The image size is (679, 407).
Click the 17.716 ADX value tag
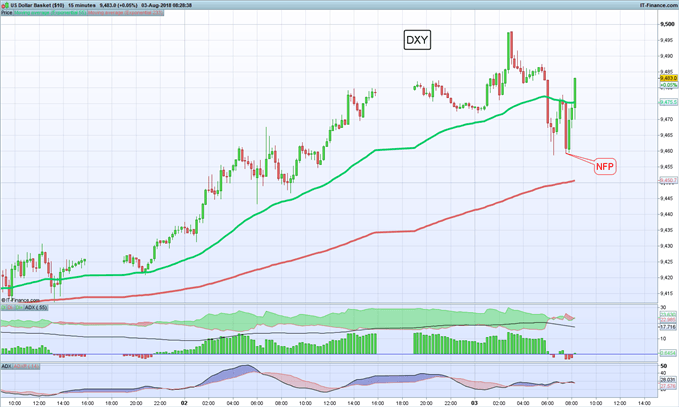pos(668,327)
